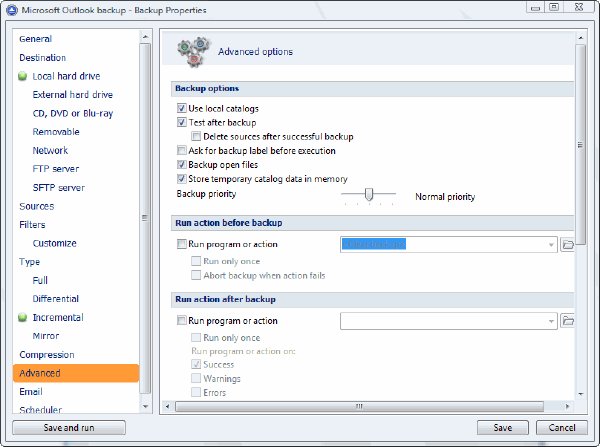This screenshot has height=447, width=600.
Task: Check Run only once under after backup
Action: tap(196, 338)
